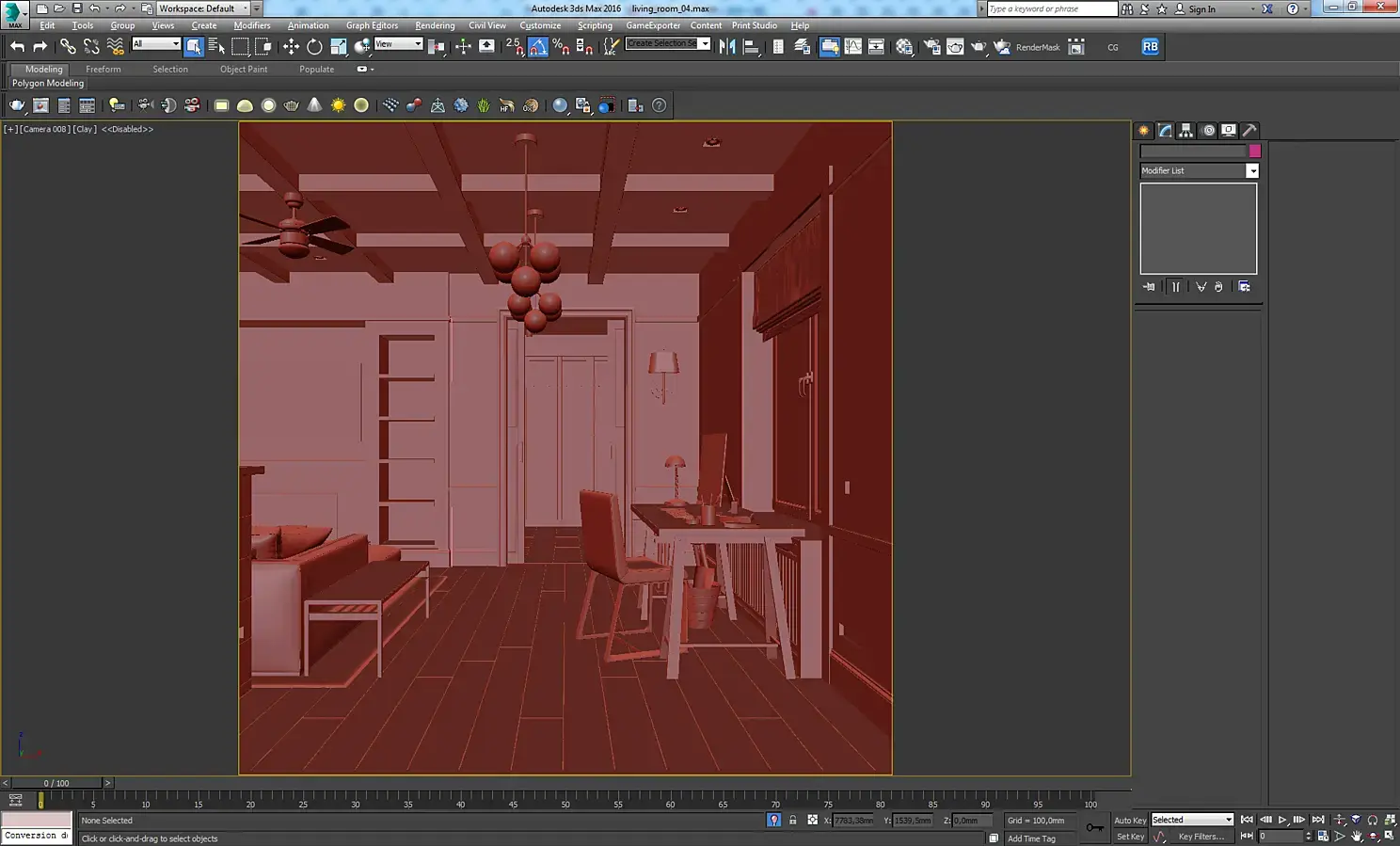Click the pink object color swatch
Screen dimensions: 1400x846
point(1254,151)
